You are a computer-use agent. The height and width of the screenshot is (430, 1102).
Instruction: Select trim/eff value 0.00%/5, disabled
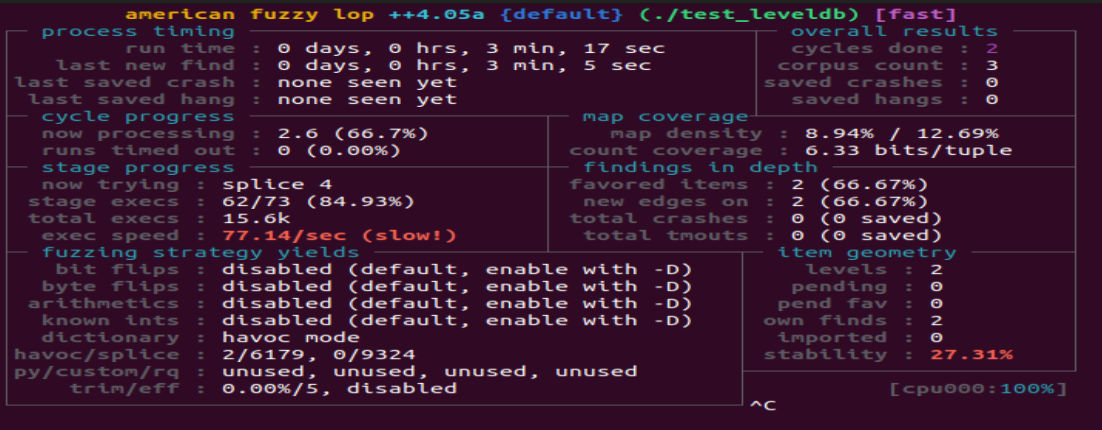coord(339,388)
